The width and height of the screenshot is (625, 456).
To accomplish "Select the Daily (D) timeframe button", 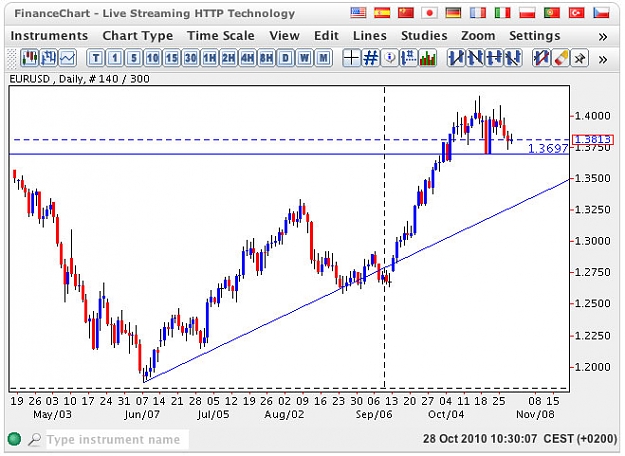I will [x=285, y=58].
